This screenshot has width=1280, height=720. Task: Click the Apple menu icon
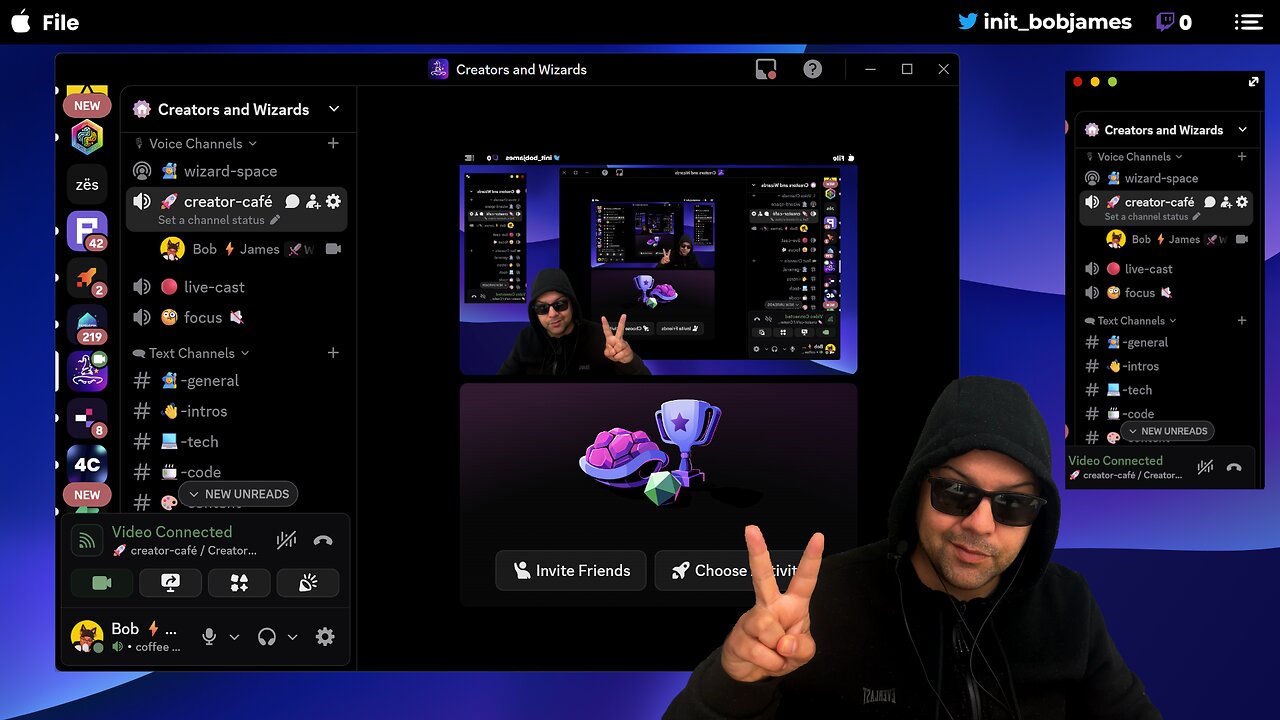(20, 22)
